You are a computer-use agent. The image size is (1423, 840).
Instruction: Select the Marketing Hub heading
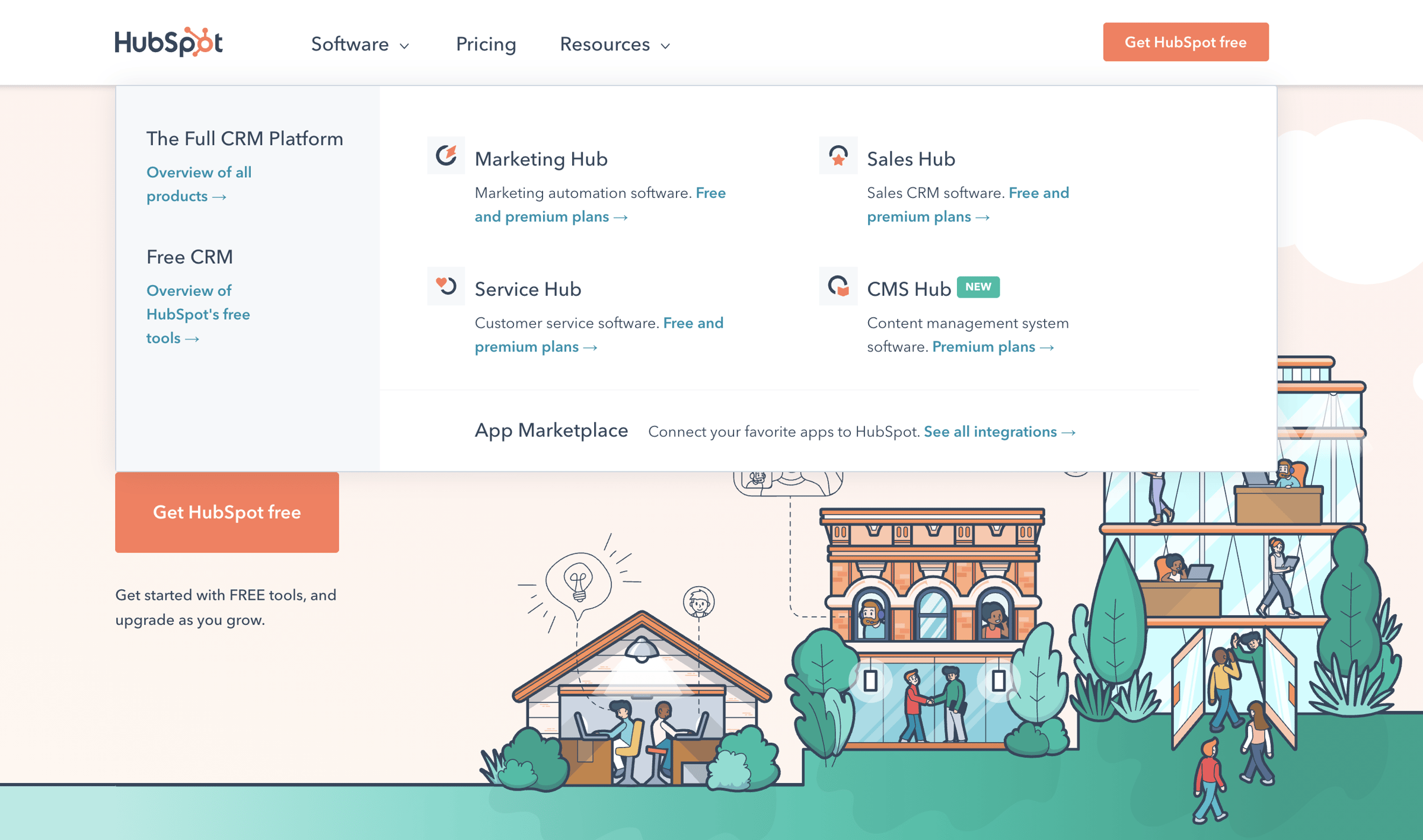[541, 159]
